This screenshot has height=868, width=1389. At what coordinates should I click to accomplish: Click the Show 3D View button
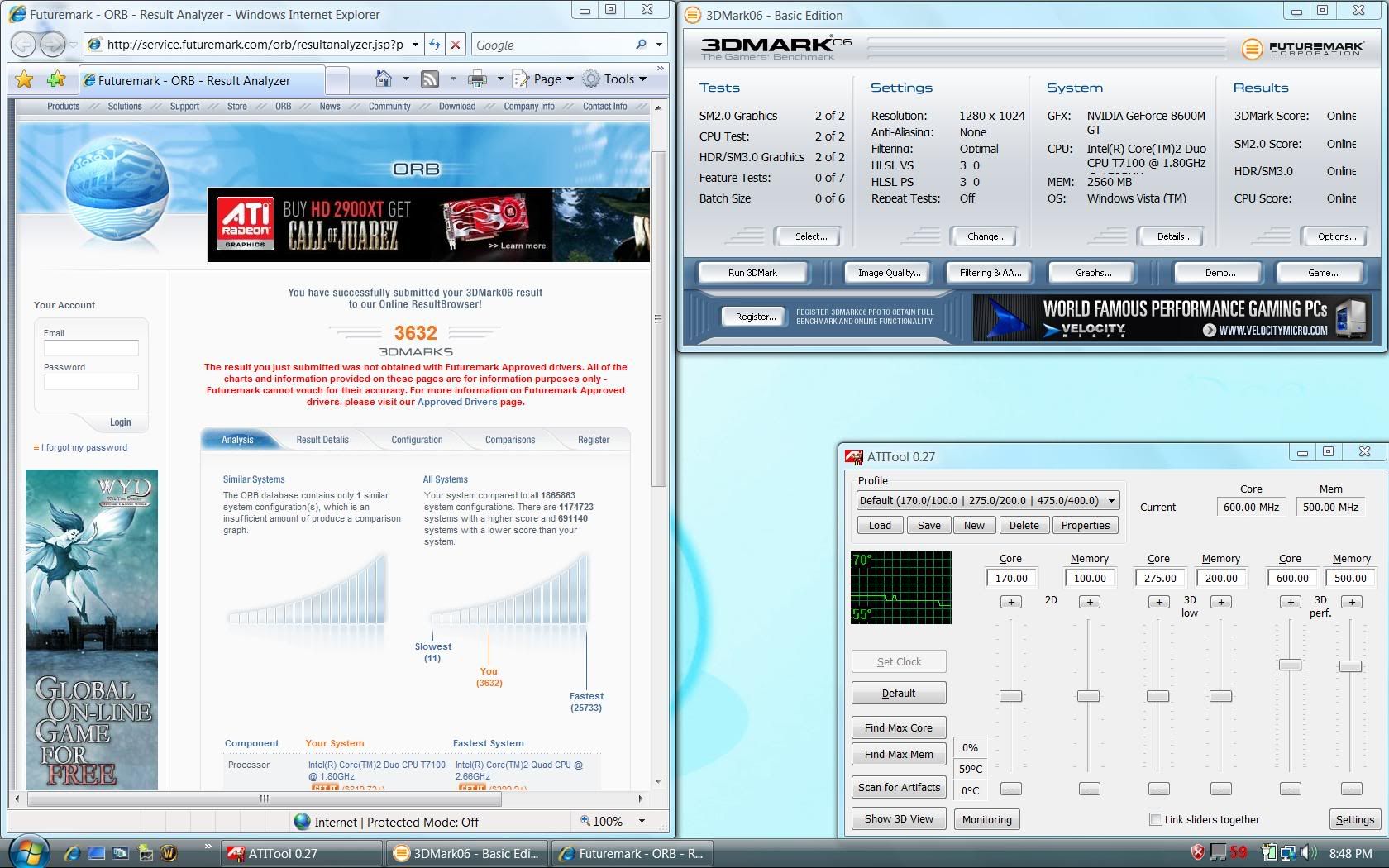pos(899,818)
